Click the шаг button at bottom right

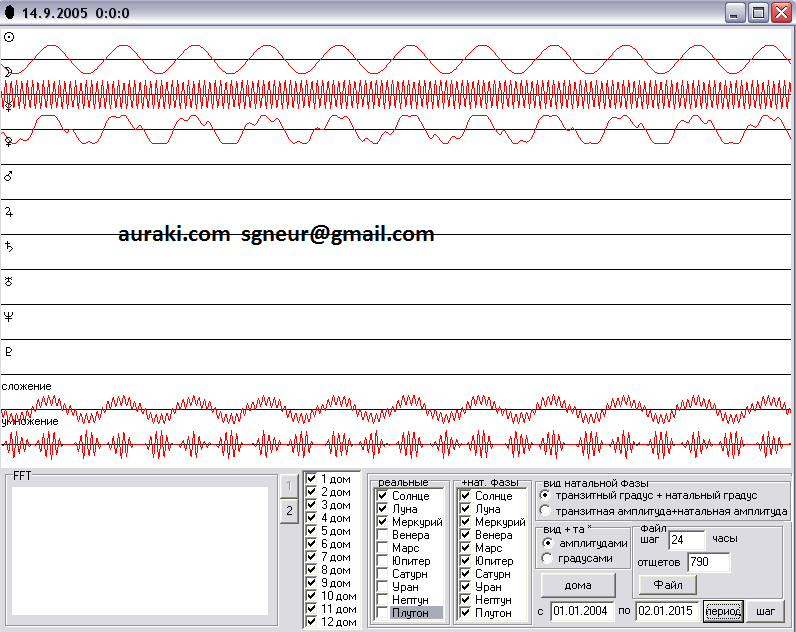[765, 611]
